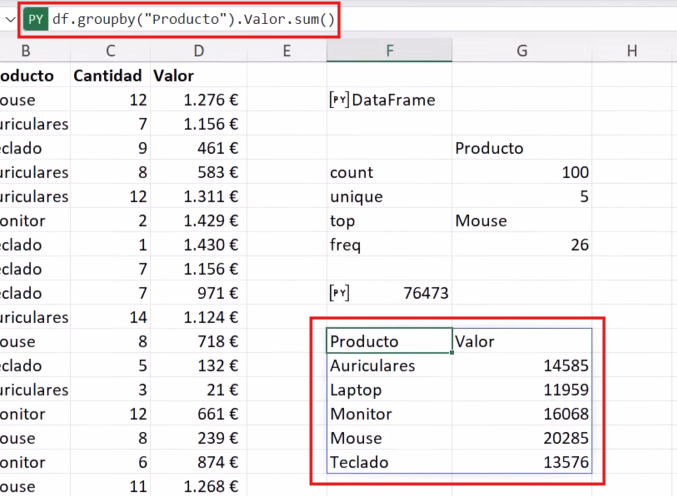Click the cell containing 1.276 €
Screen dimensions: 677x496
199,100
